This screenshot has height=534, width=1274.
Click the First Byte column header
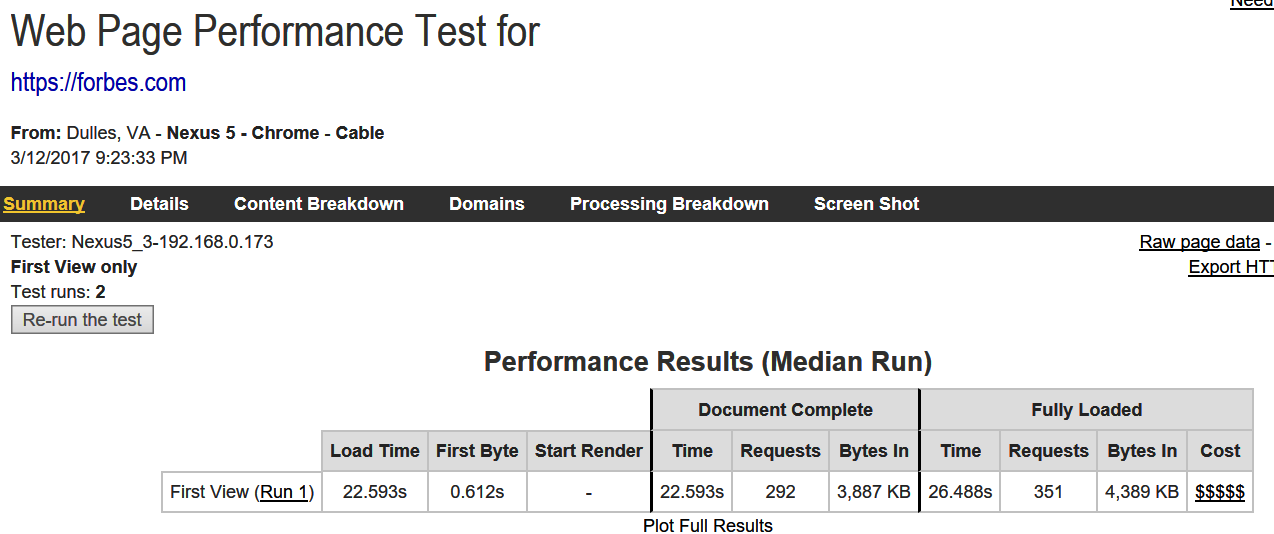[x=477, y=451]
